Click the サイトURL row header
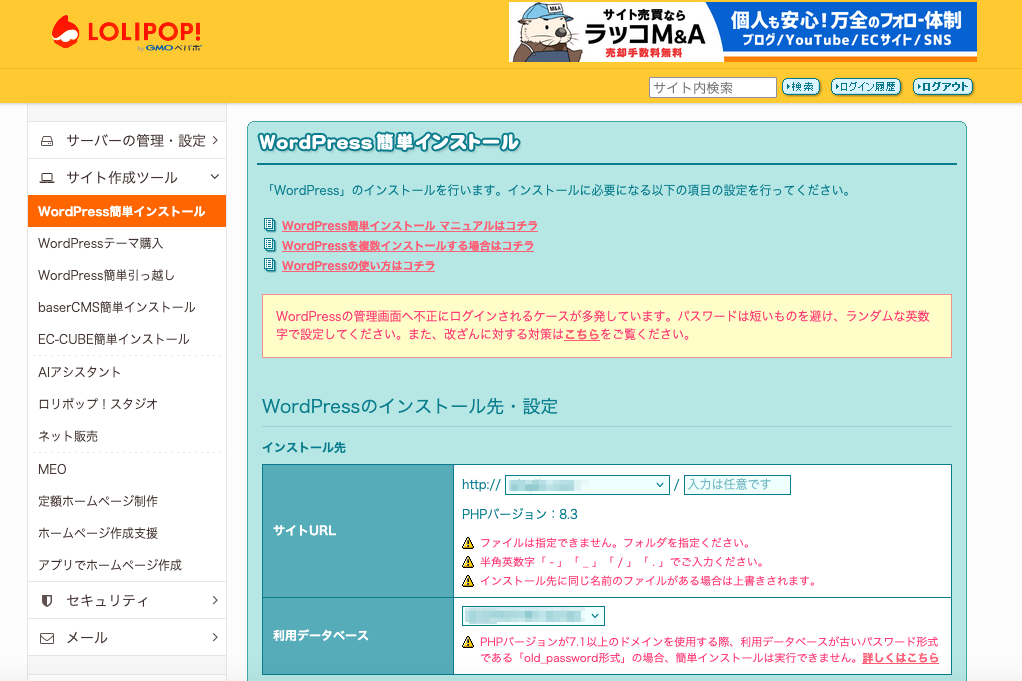Screen dimensions: 1022x681 358,530
